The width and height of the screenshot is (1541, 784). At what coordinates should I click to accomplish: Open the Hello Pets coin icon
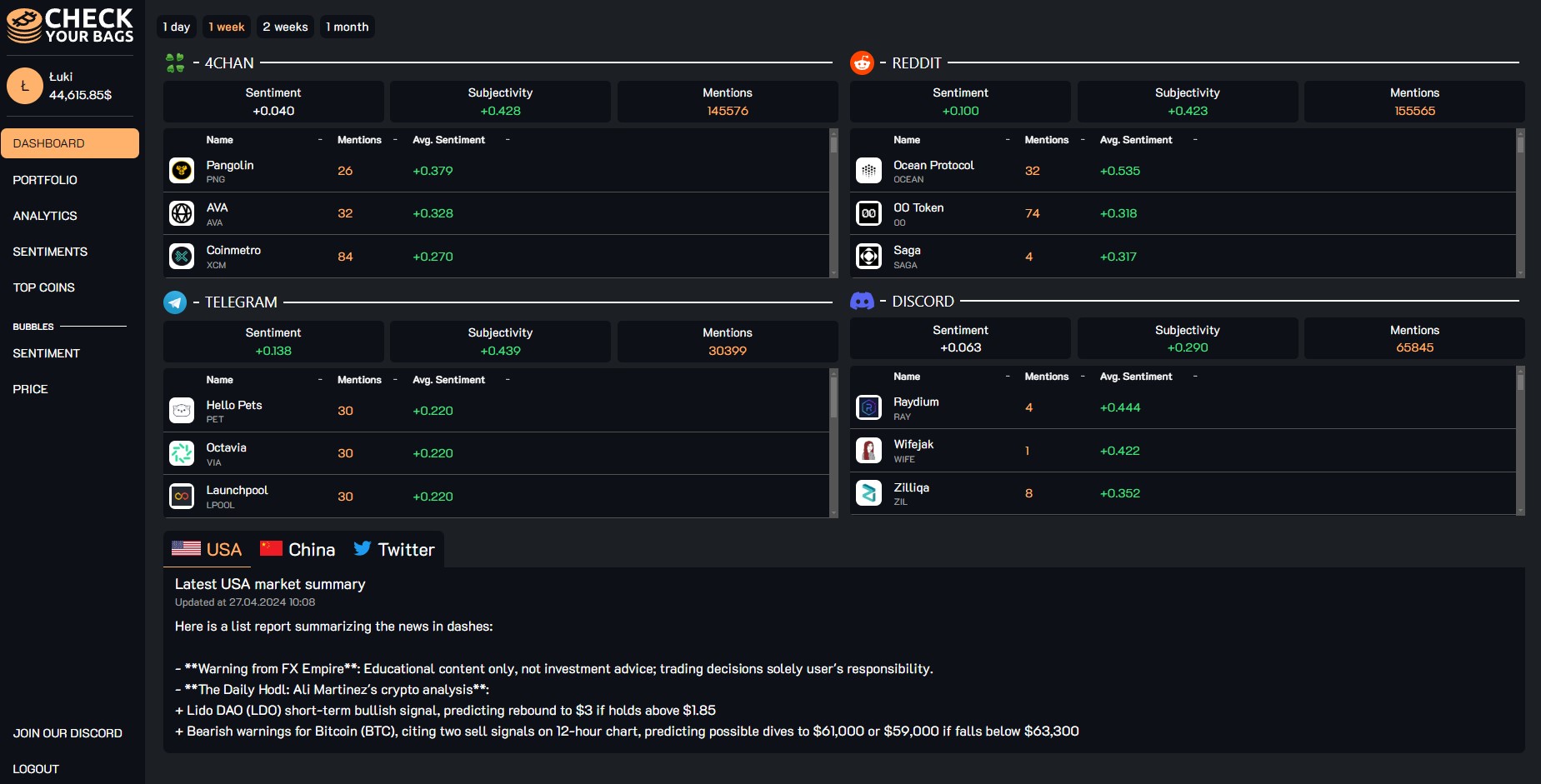pos(182,411)
